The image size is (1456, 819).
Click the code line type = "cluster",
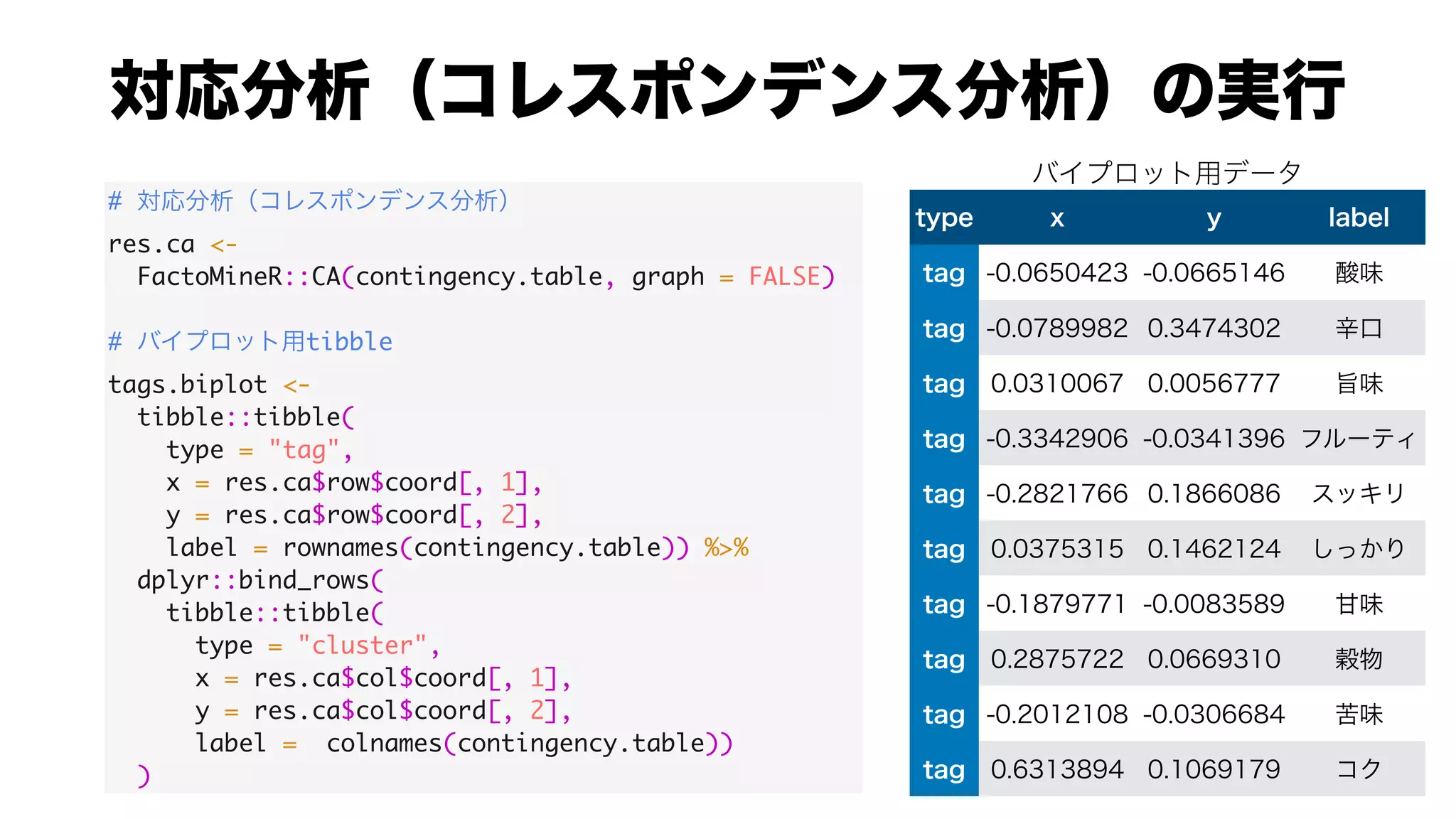pyautogui.click(x=318, y=646)
